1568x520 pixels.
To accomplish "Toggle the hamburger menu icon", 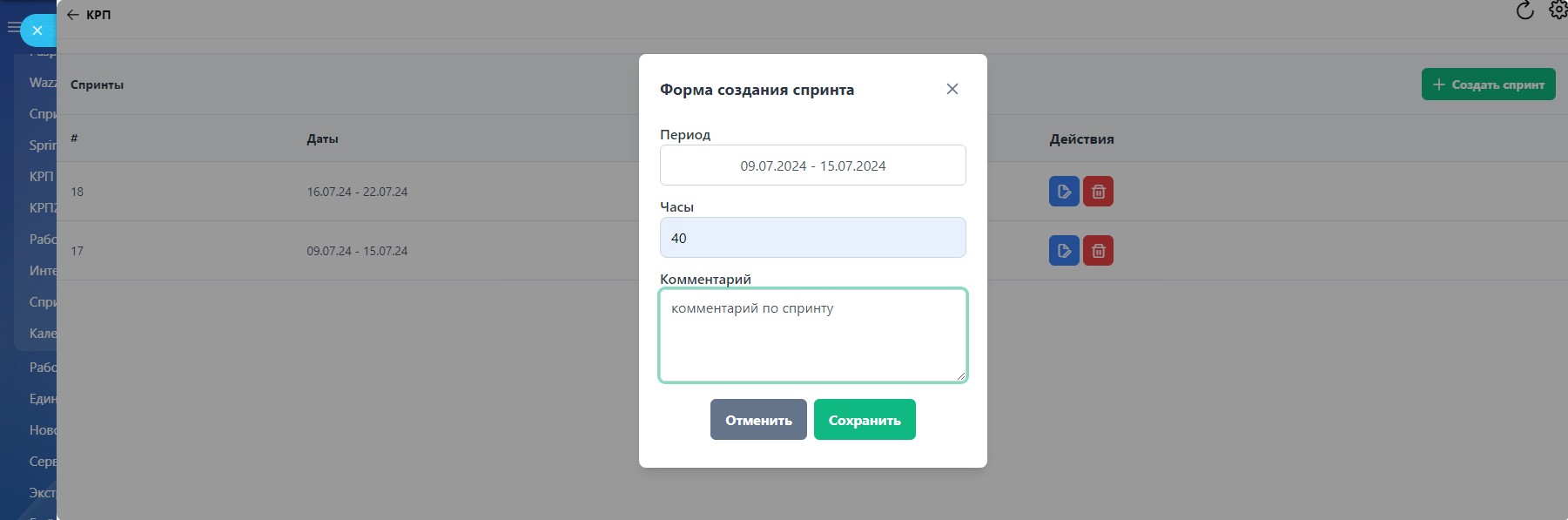I will 12,28.
